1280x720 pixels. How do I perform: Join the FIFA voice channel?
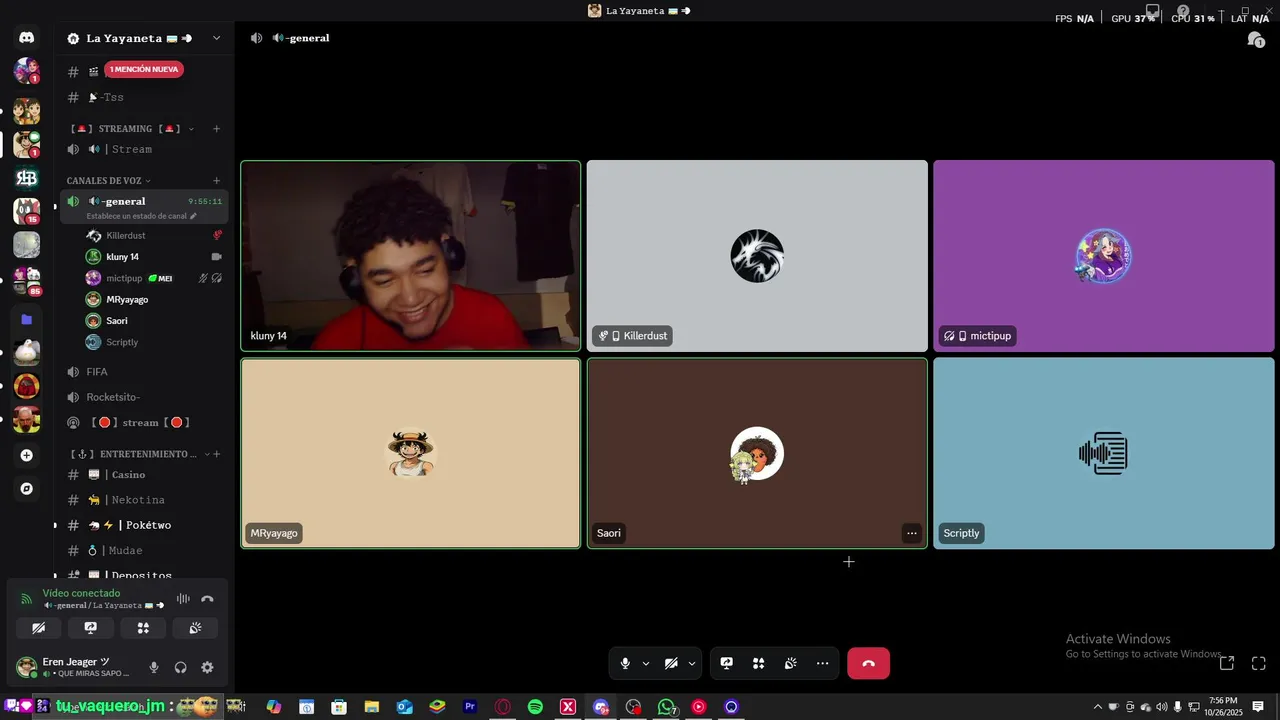[x=144, y=372]
